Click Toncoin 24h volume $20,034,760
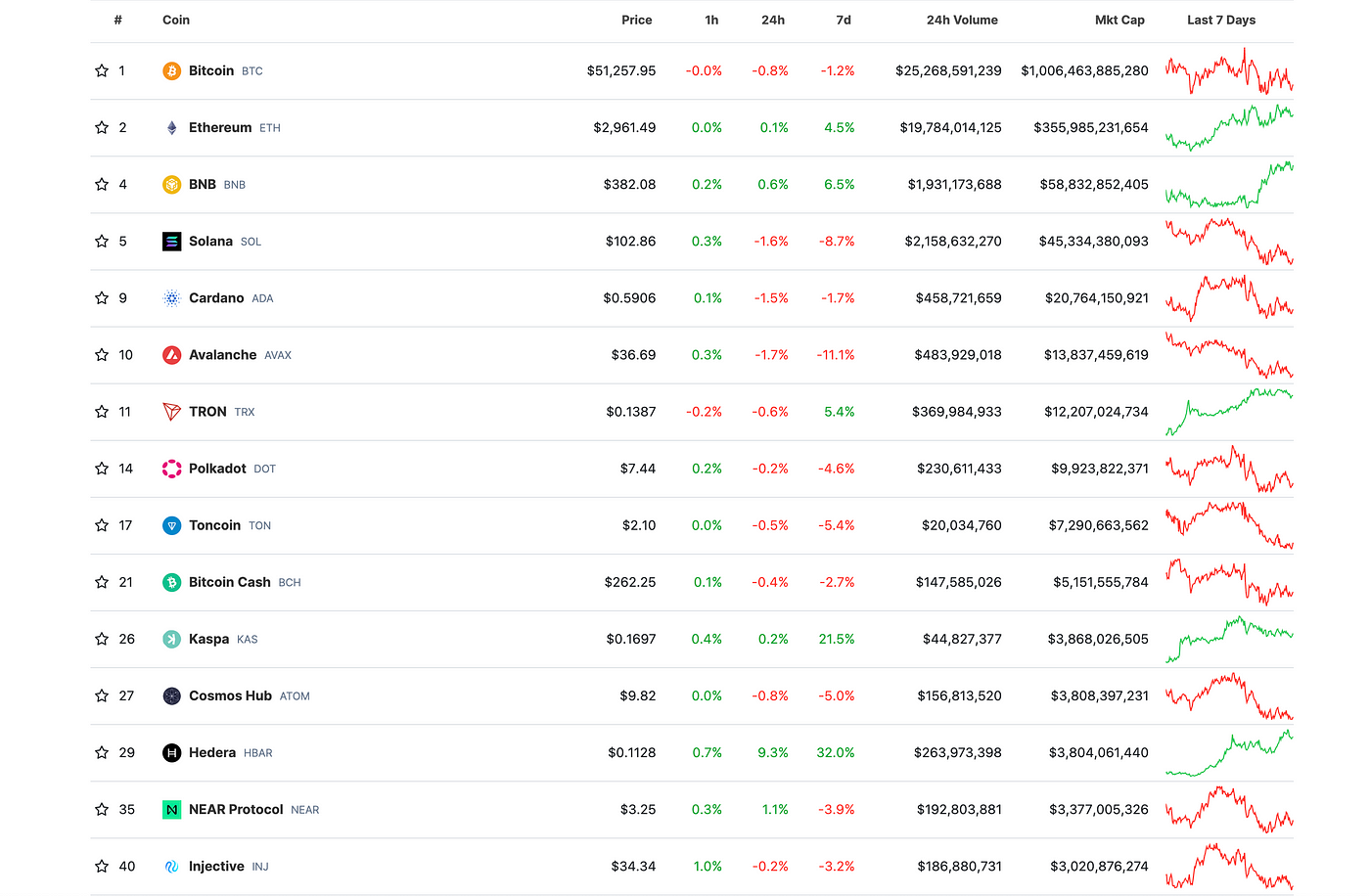This screenshot has width=1370, height=896. click(x=962, y=525)
